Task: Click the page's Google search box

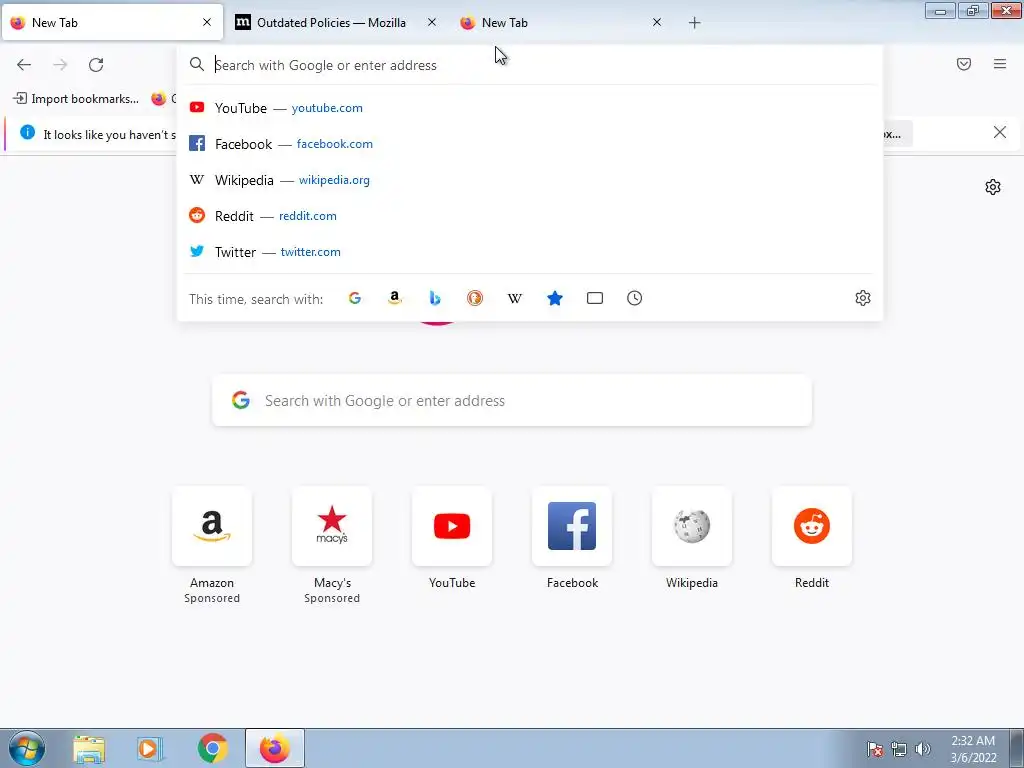Action: (x=512, y=400)
